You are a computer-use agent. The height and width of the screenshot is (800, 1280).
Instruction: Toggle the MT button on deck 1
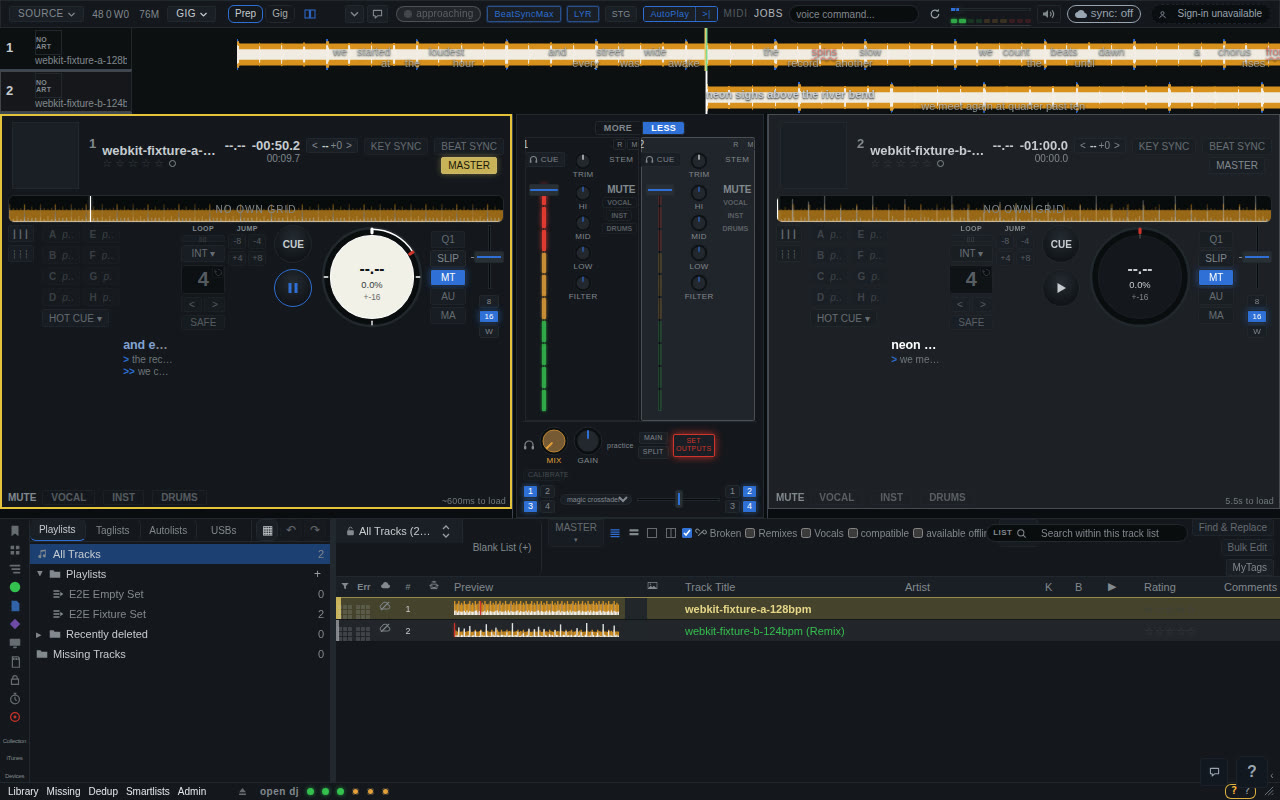coord(448,277)
